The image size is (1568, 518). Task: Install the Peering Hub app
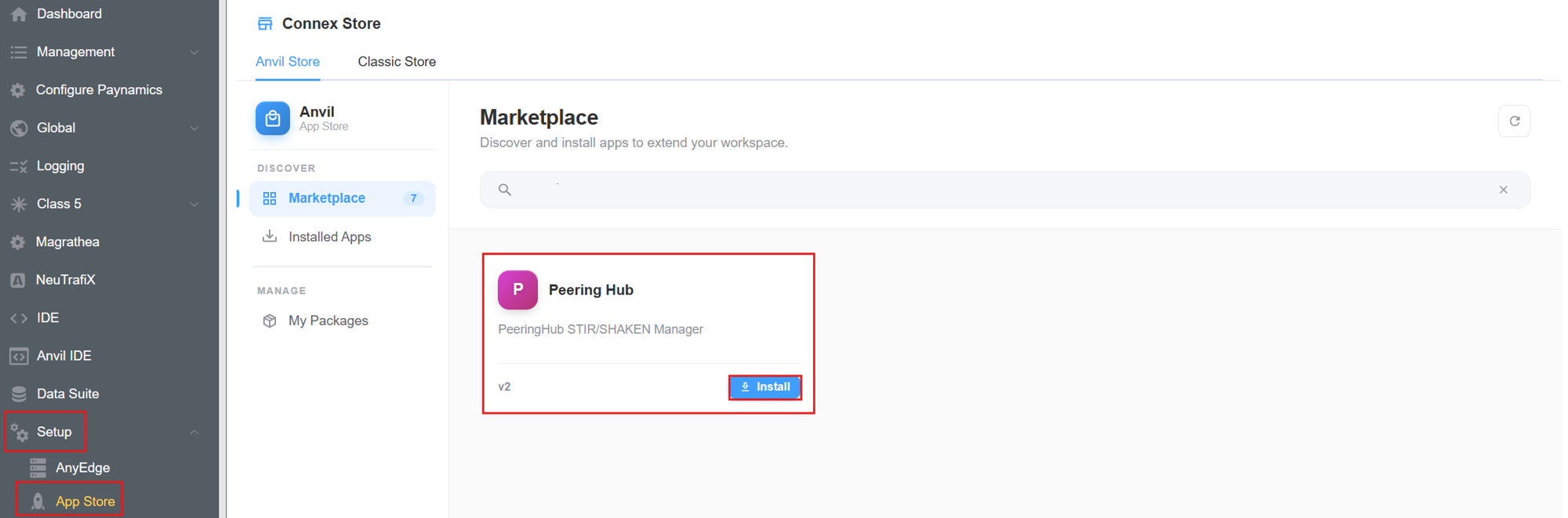tap(765, 387)
